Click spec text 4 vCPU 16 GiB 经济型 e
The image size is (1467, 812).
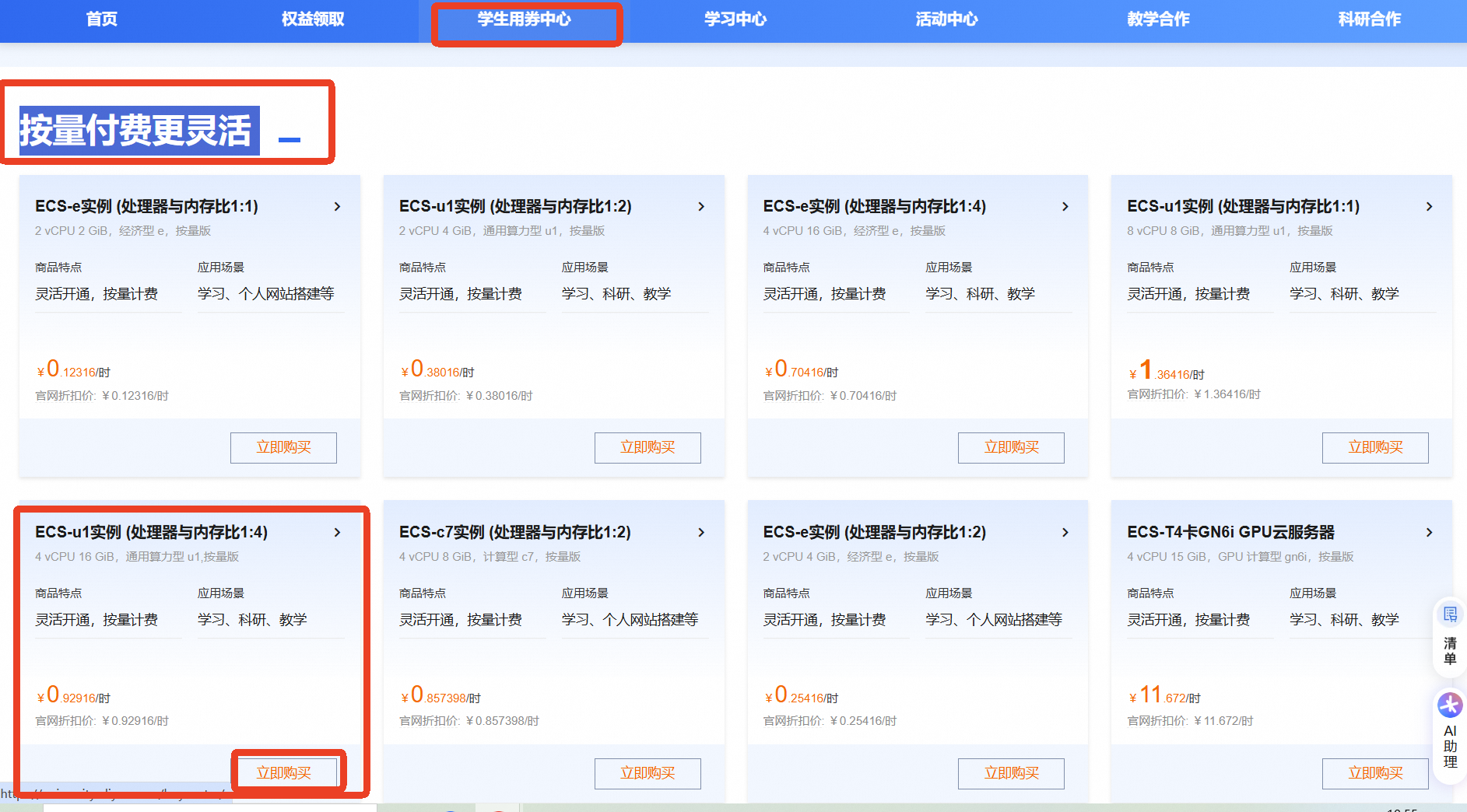[x=855, y=231]
